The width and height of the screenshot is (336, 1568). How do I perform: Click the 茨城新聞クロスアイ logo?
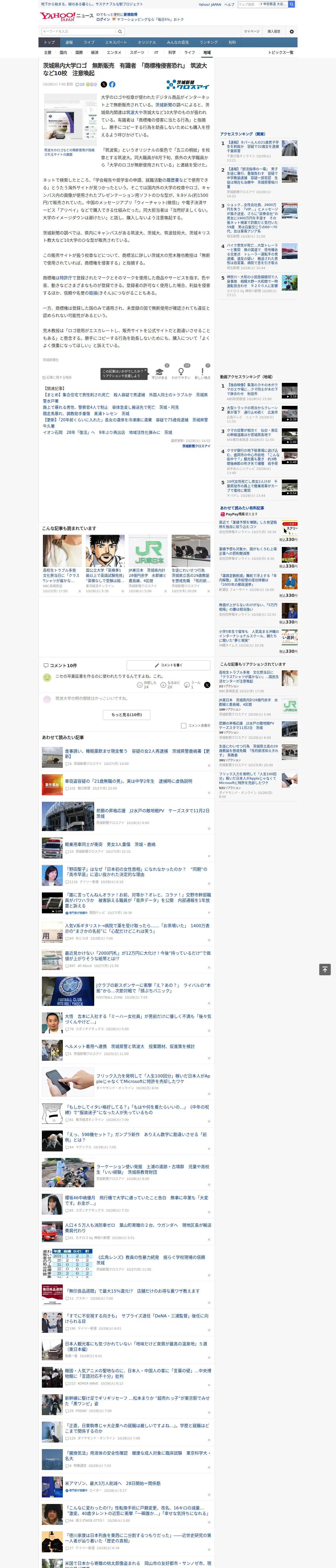188,85
